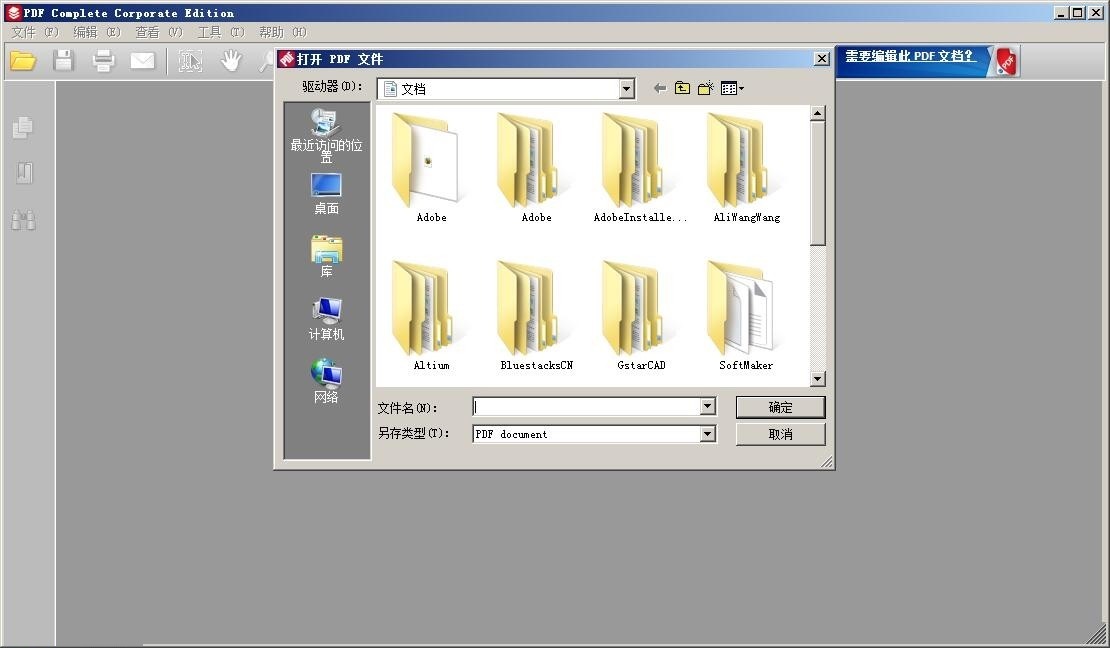Click the file list scrollbar thumb
The width and height of the screenshot is (1110, 648).
(x=818, y=183)
